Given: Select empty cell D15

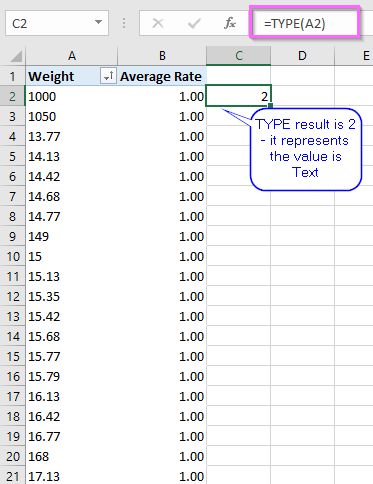Looking at the screenshot, I should [x=302, y=356].
